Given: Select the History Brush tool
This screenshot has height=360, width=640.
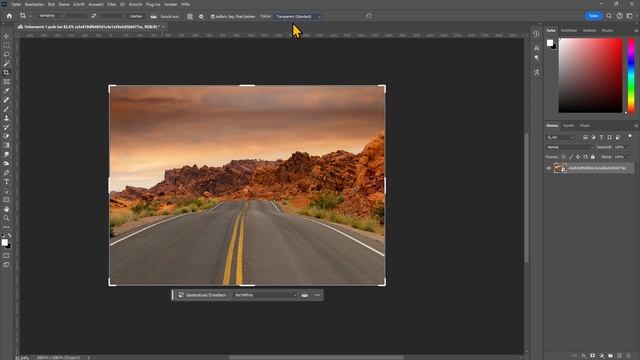Looking at the screenshot, I should pos(6,127).
